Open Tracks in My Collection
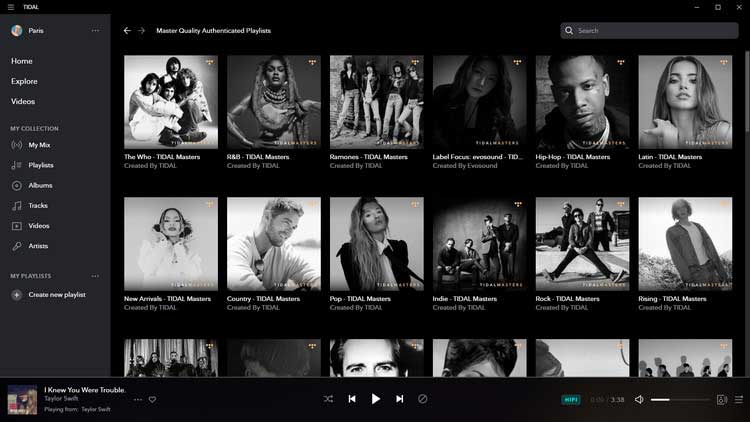The height and width of the screenshot is (422, 750). coord(38,205)
